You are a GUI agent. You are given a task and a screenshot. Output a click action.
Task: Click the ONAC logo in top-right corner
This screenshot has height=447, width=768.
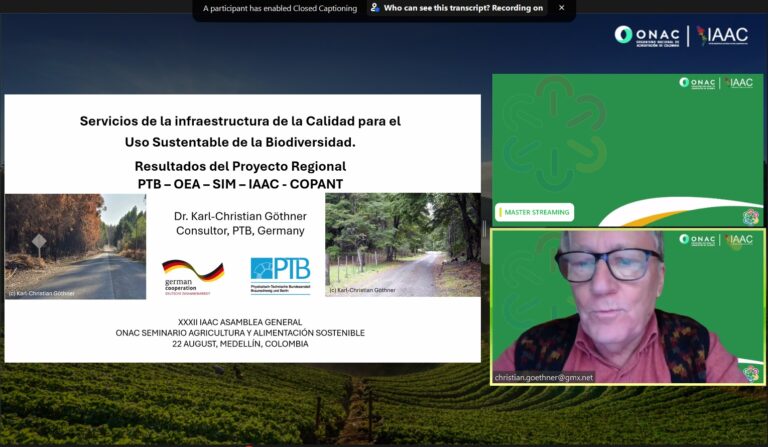click(648, 35)
